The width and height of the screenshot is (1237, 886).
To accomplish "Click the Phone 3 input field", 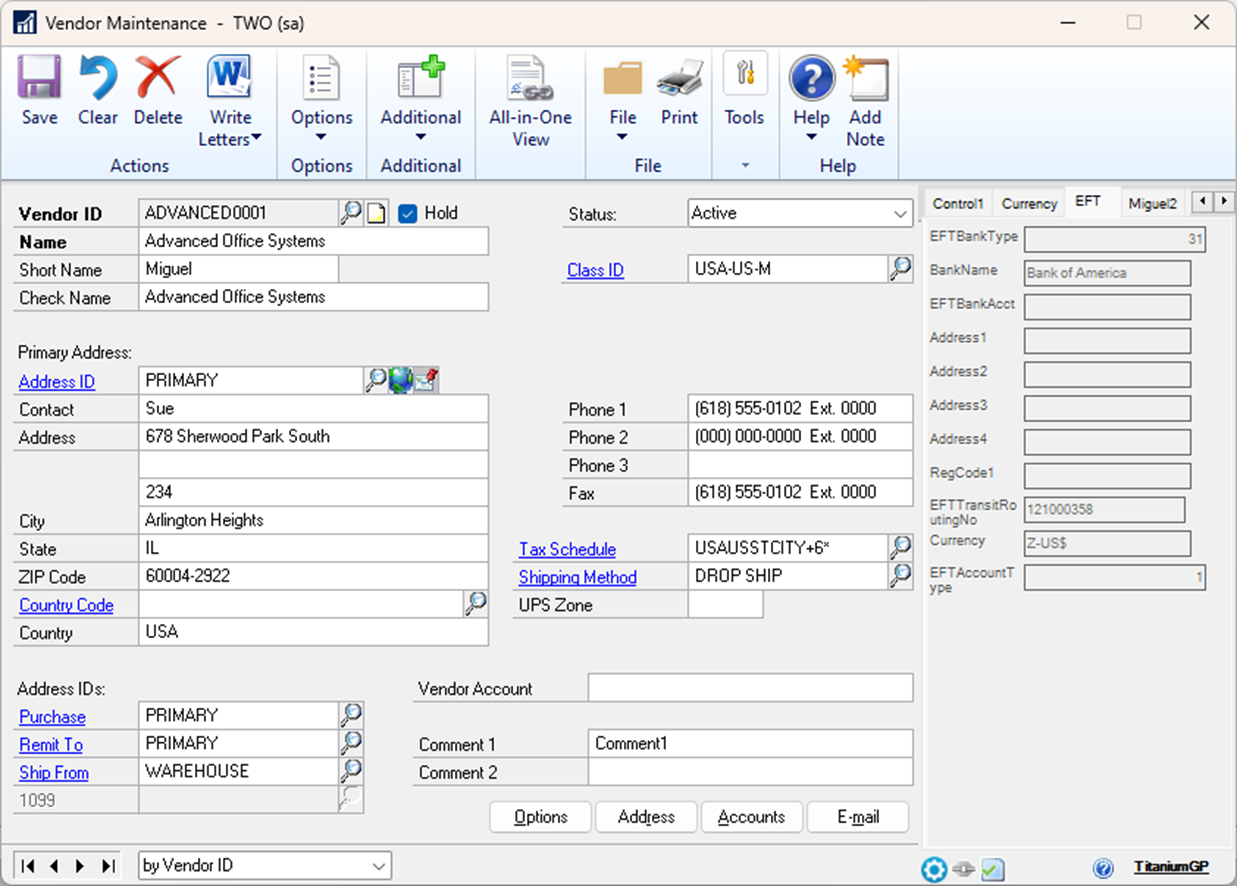I will tap(800, 464).
